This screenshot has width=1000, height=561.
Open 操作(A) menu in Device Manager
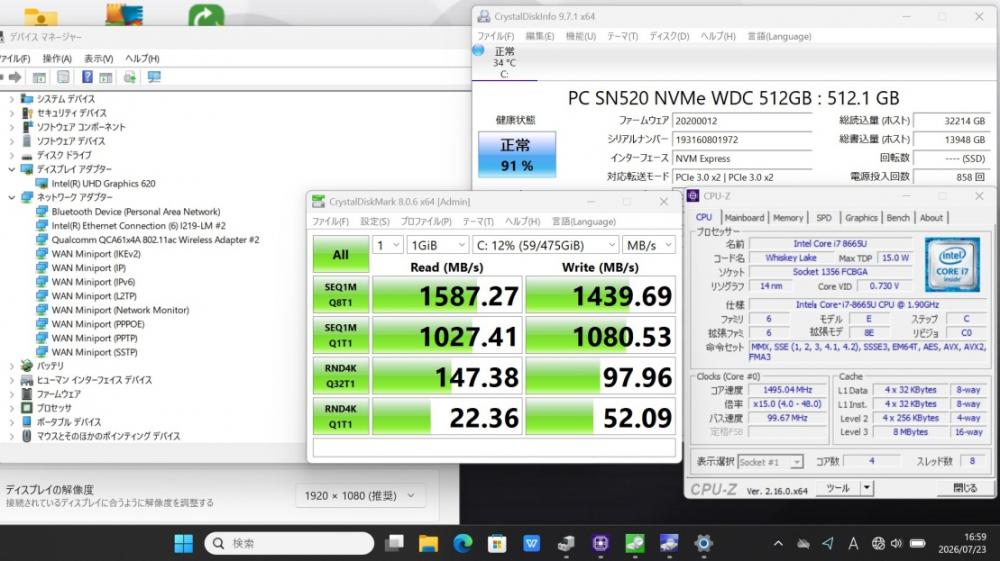click(57, 59)
